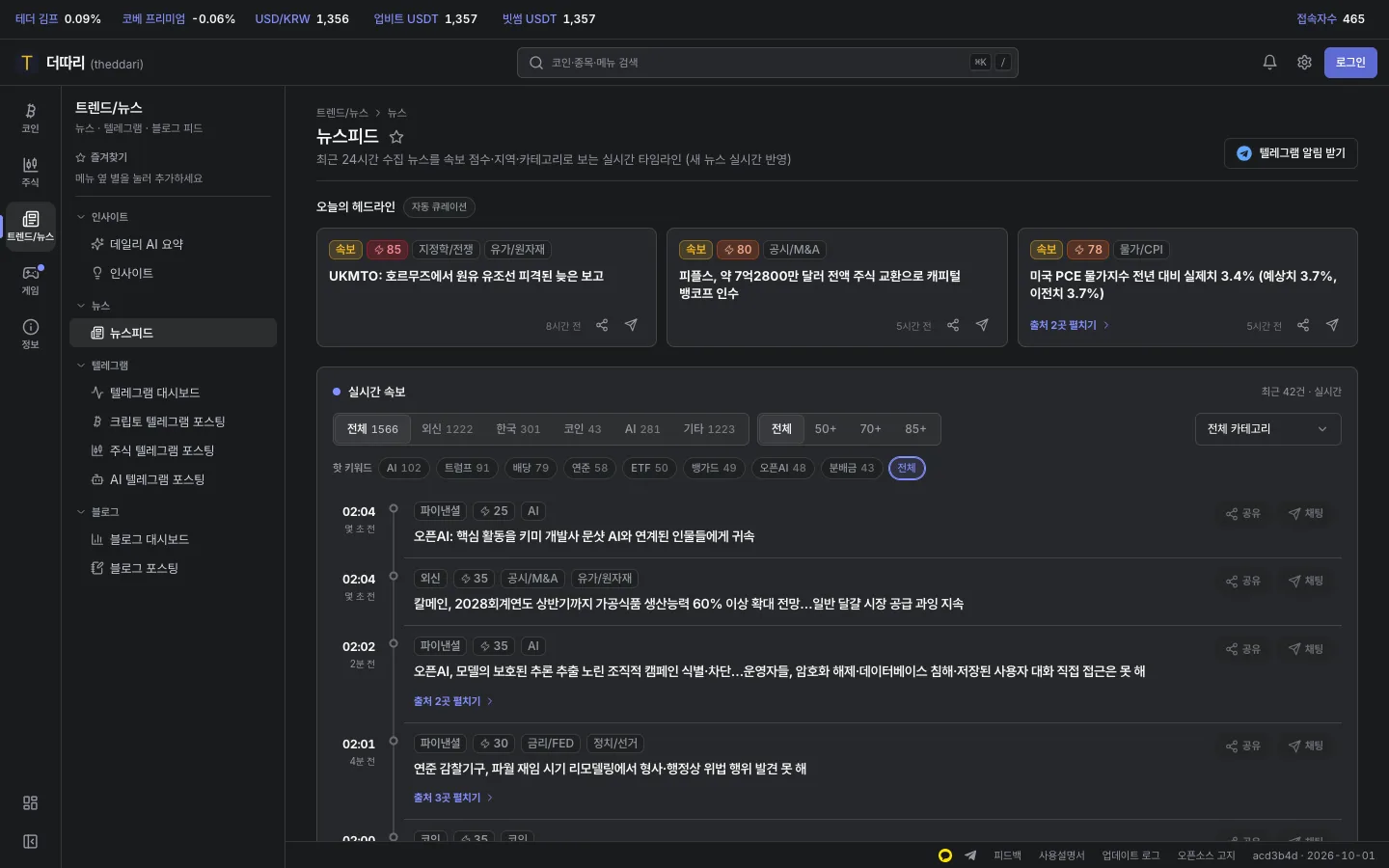
Task: Open the apps grid icon in the rail
Action: coord(30,803)
